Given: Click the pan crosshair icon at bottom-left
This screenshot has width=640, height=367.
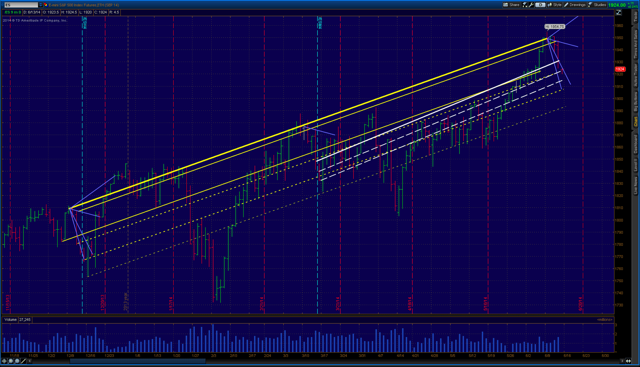Looking at the screenshot, I should tap(4, 361).
